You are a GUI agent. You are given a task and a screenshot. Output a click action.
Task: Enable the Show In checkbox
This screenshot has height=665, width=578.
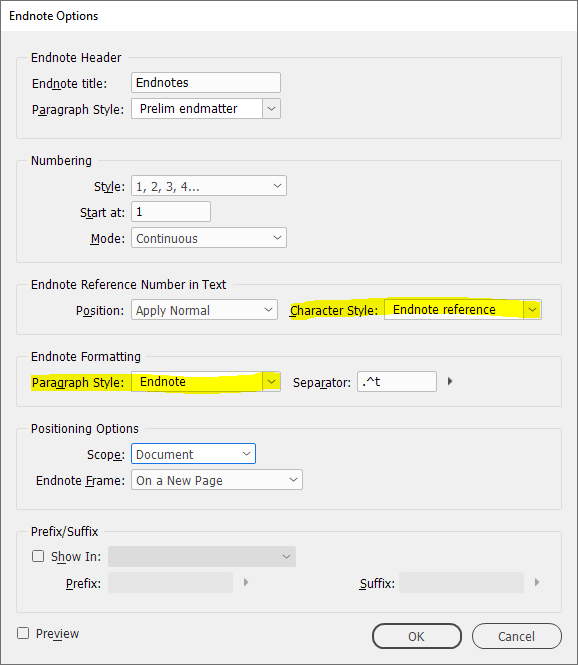38,556
